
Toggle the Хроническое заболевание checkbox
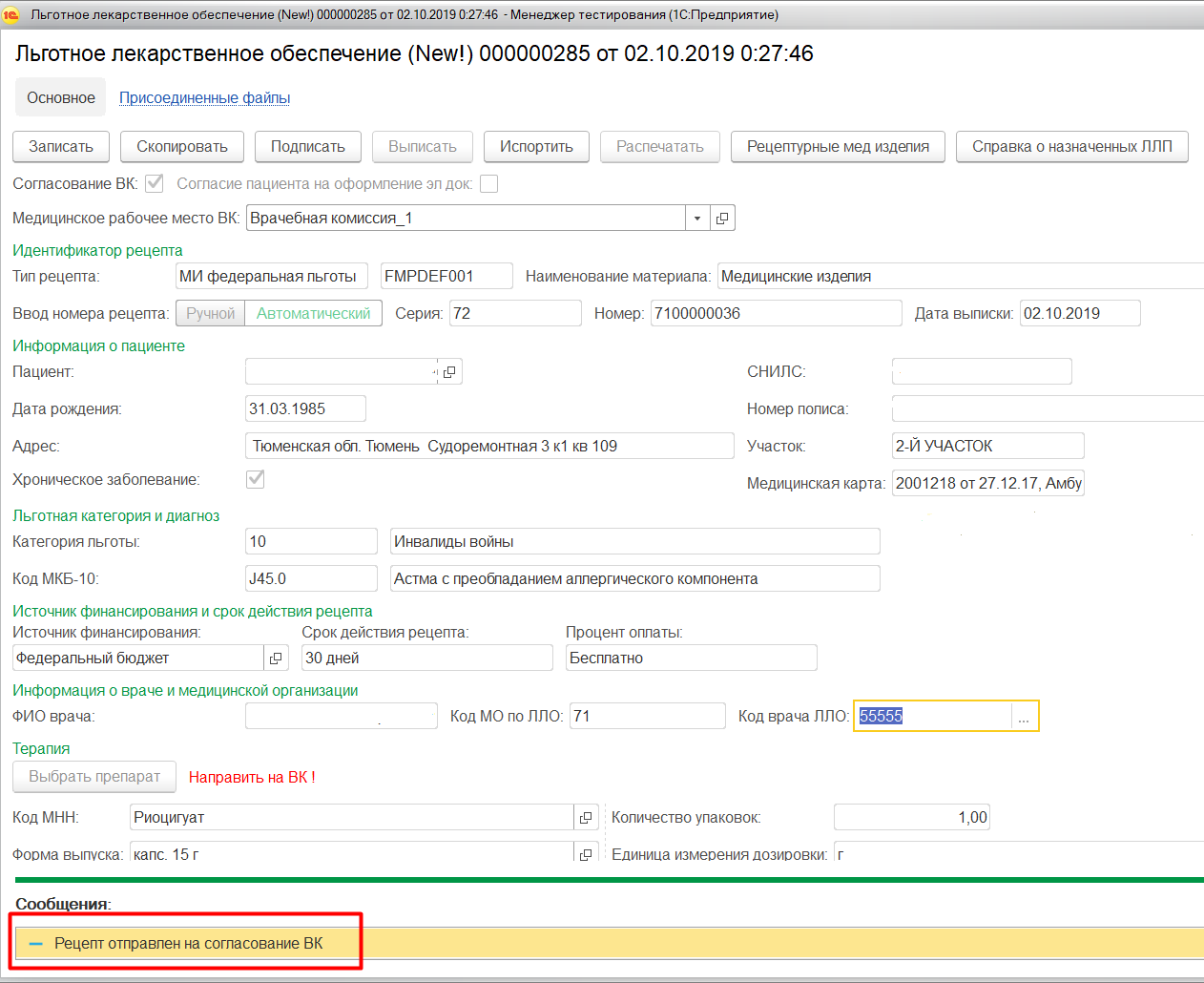pyautogui.click(x=256, y=479)
